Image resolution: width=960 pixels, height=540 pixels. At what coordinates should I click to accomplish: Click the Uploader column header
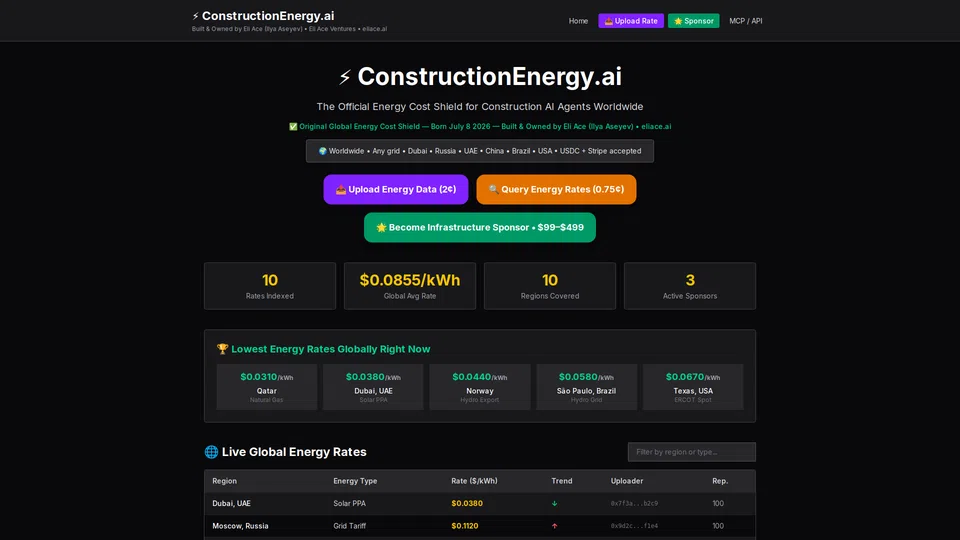627,481
